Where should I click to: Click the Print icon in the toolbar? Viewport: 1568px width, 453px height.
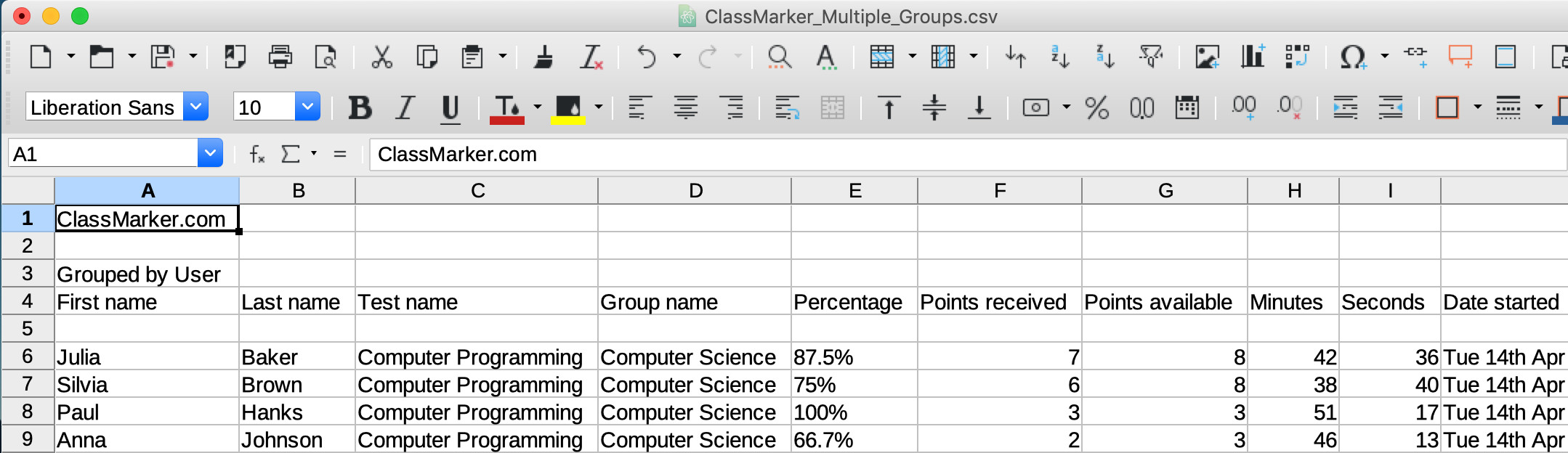[x=280, y=57]
